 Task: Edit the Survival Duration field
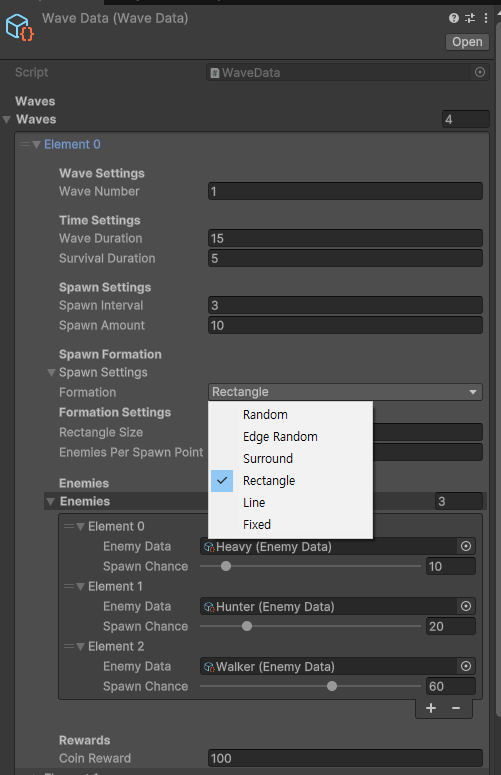pyautogui.click(x=345, y=258)
